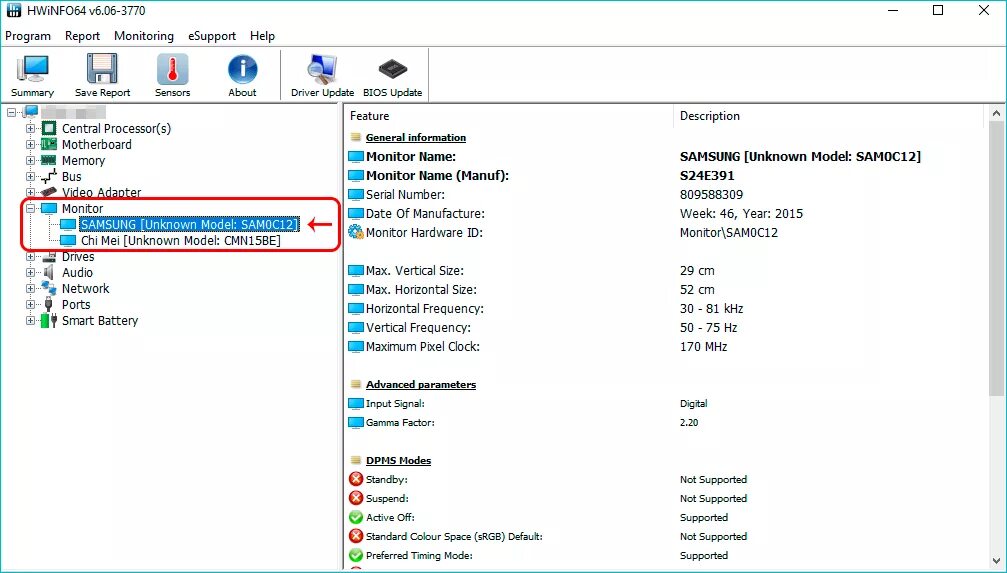The image size is (1007, 573).
Task: Select Audio in the tree
Action: click(77, 272)
